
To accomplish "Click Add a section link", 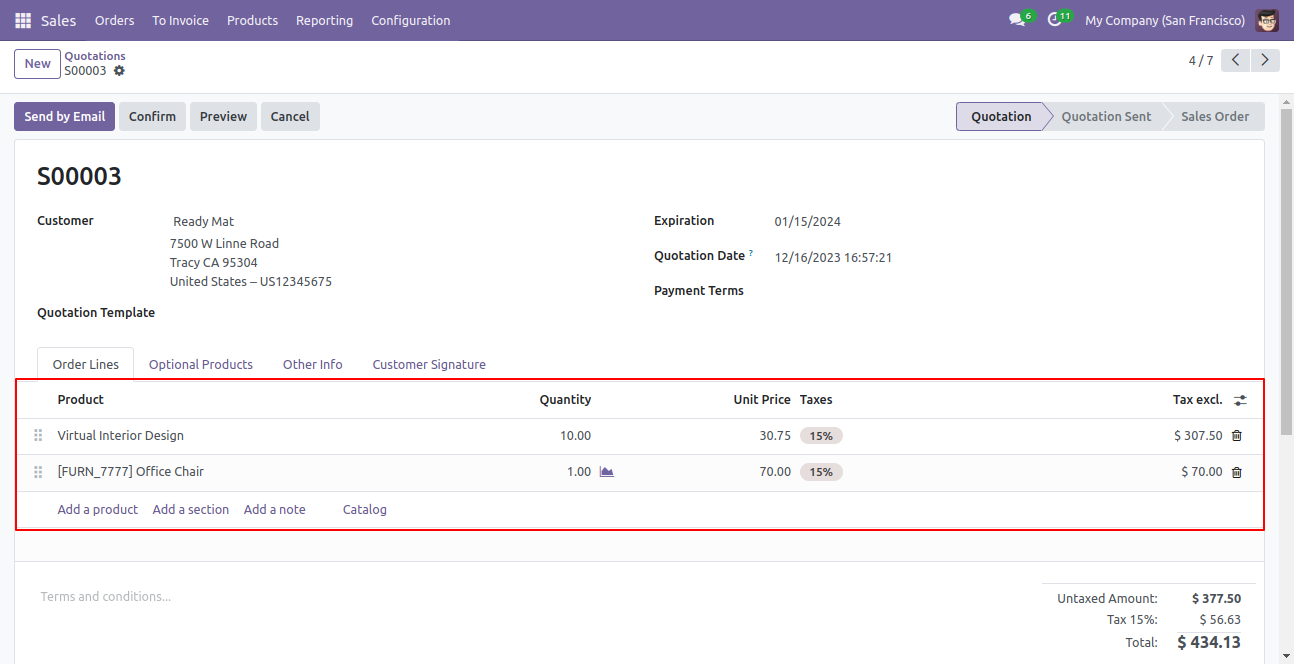I will coord(191,509).
